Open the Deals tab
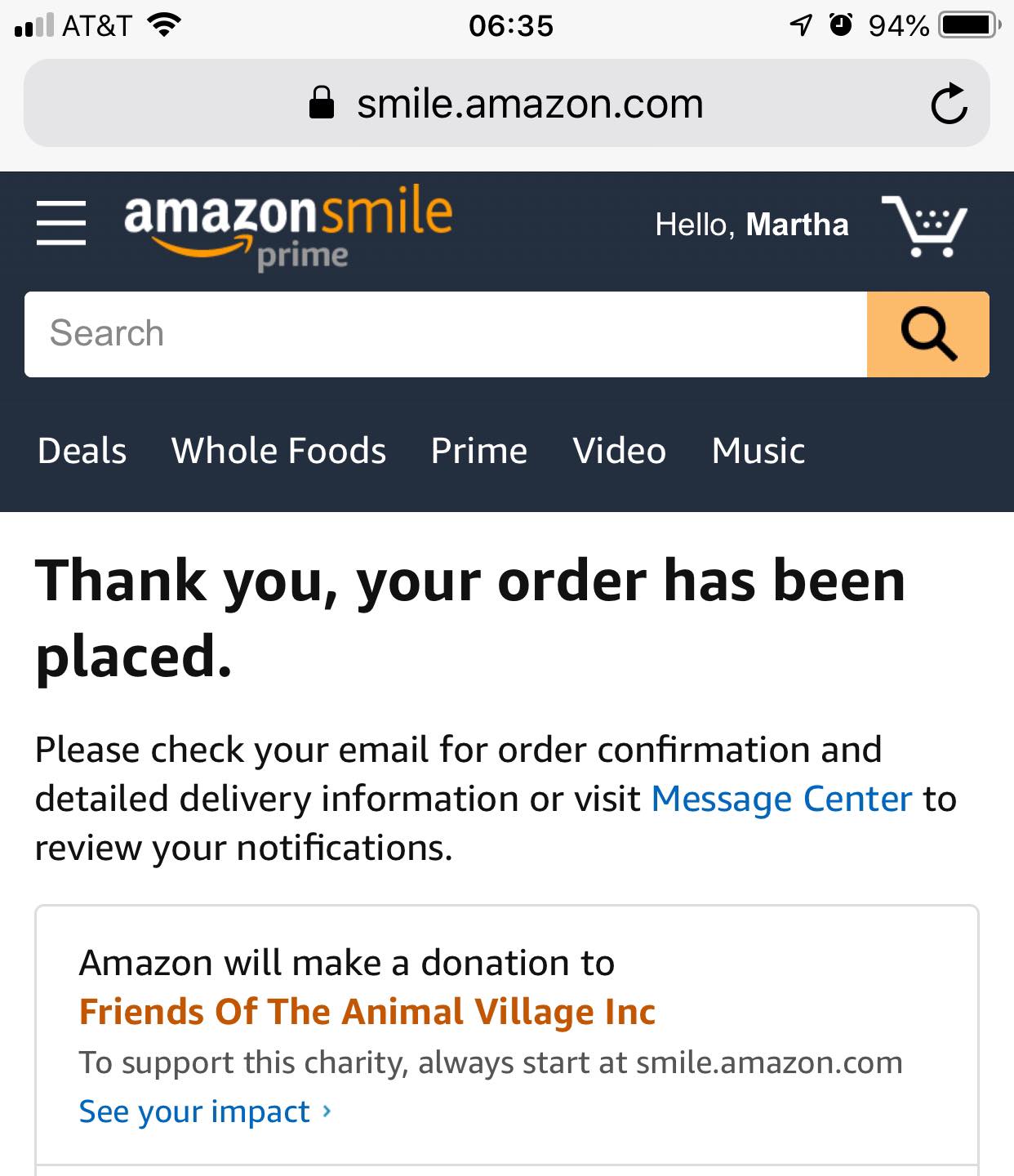Image resolution: width=1014 pixels, height=1176 pixels. (82, 451)
